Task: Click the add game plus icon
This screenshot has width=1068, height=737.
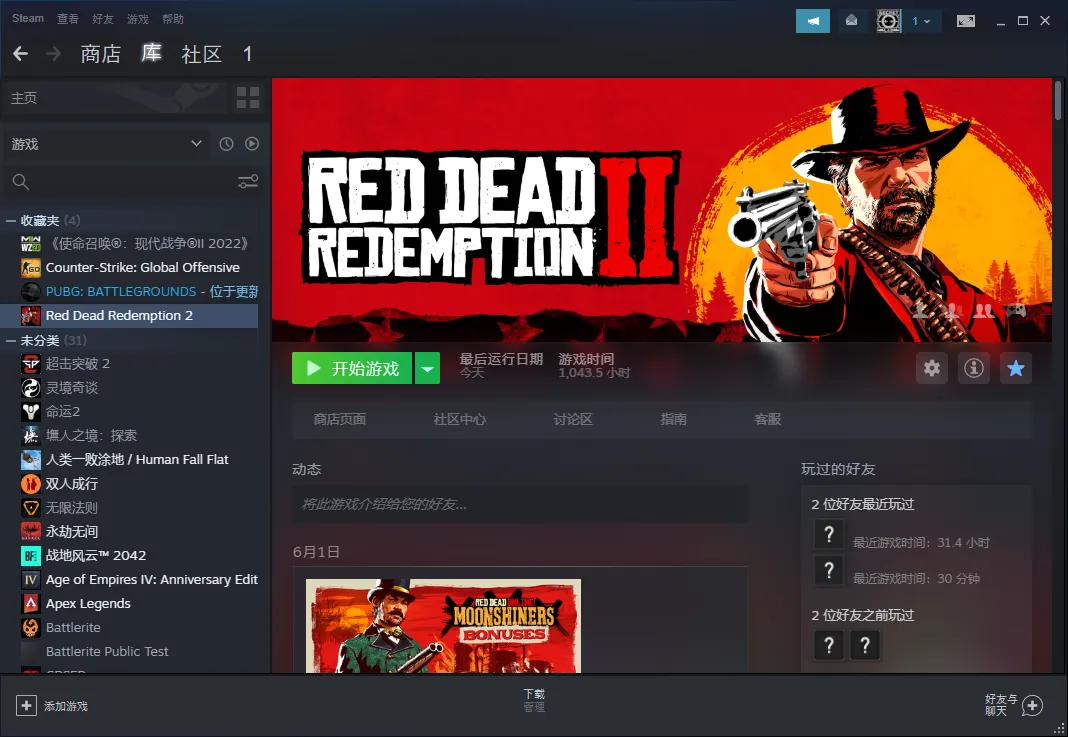Action: [26, 706]
